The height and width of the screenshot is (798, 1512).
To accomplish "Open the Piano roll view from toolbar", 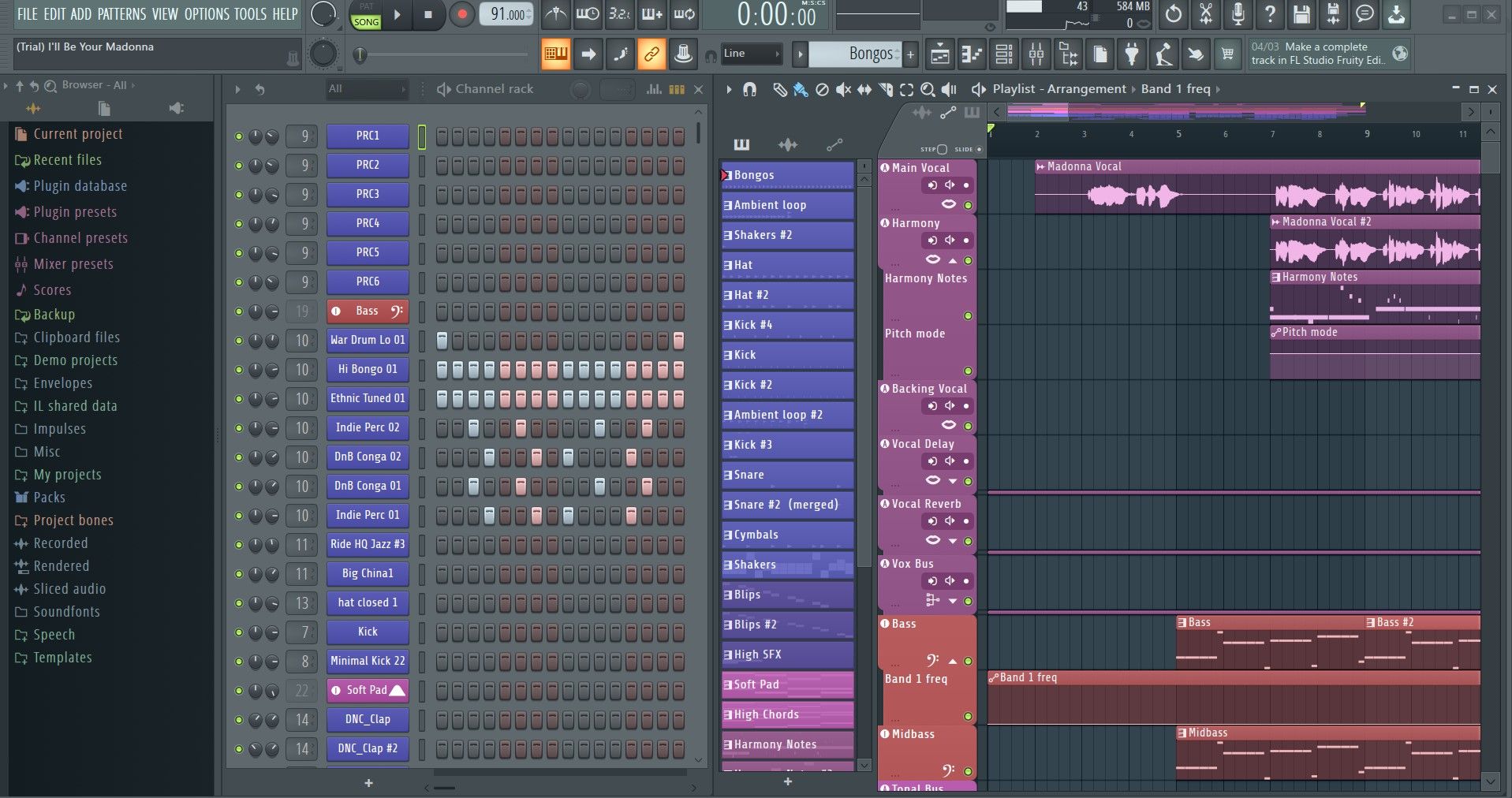I will [x=972, y=54].
